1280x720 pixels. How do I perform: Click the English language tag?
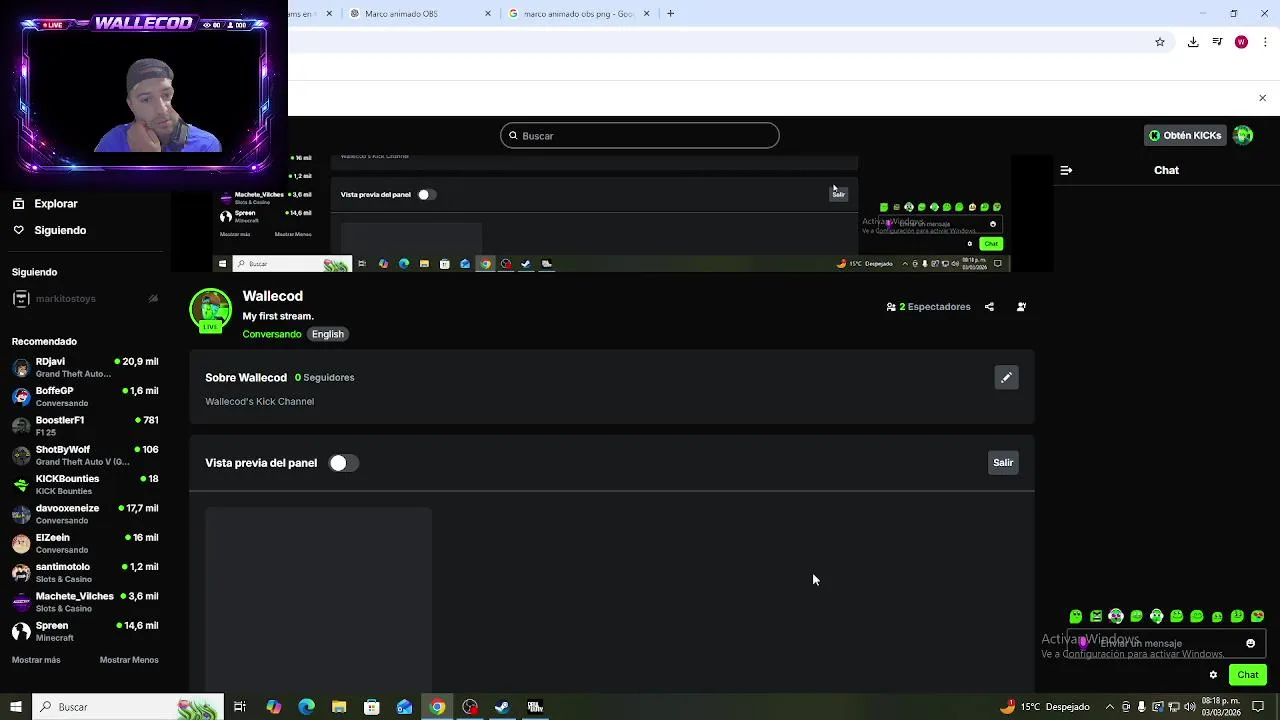(327, 334)
